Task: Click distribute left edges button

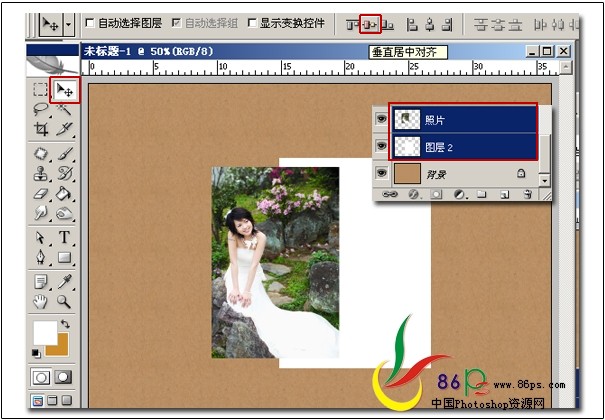Action: 541,25
